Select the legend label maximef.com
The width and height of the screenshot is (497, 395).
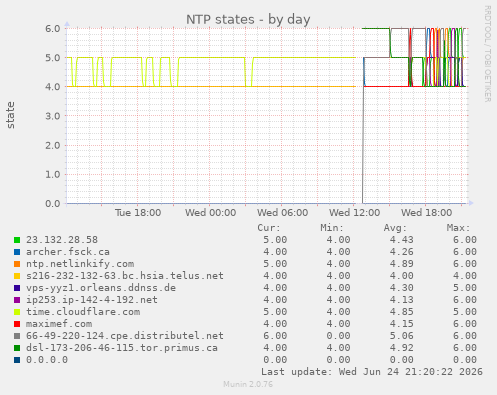(x=59, y=324)
